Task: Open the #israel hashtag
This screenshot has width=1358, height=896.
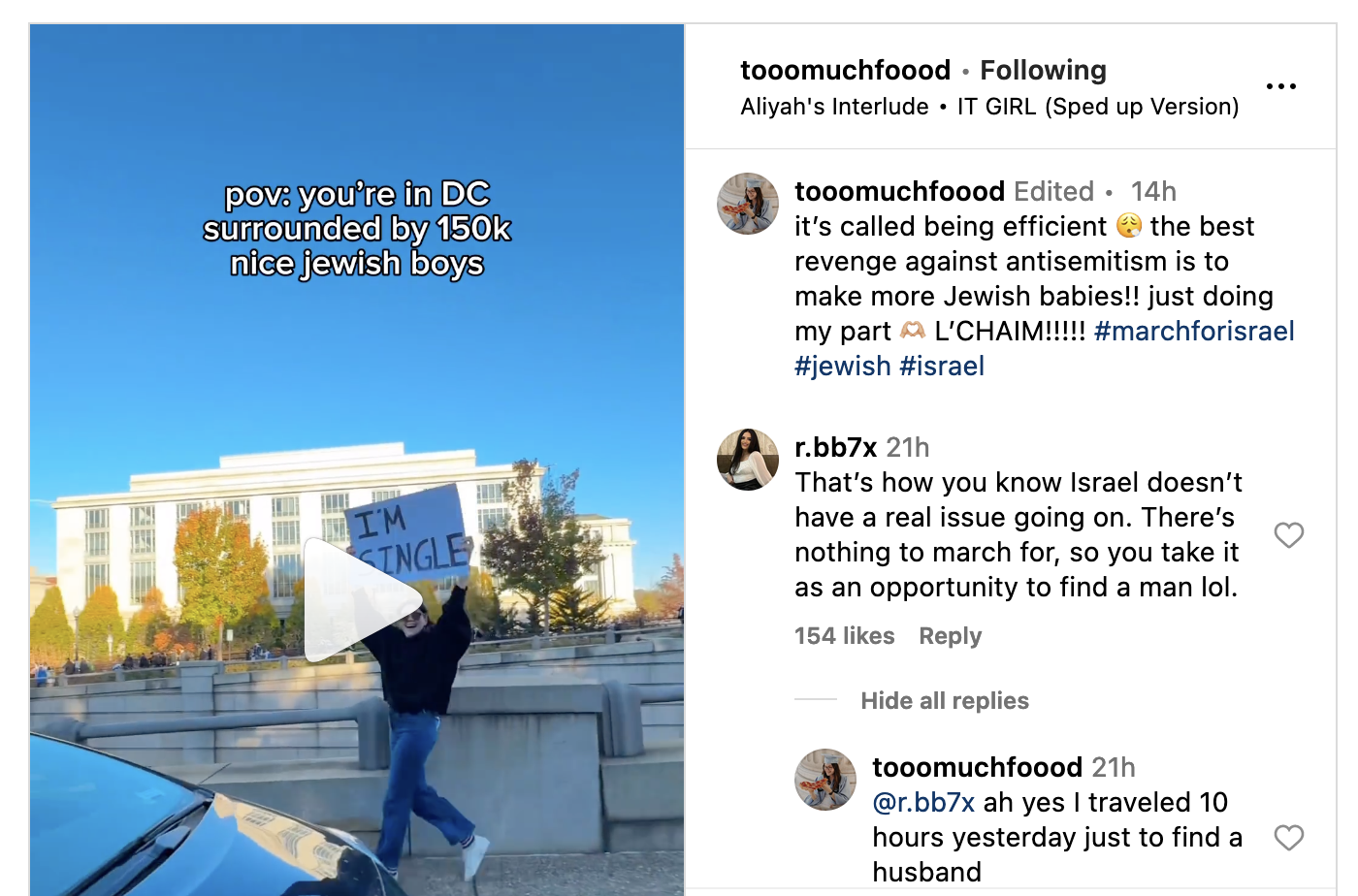Action: coord(942,367)
